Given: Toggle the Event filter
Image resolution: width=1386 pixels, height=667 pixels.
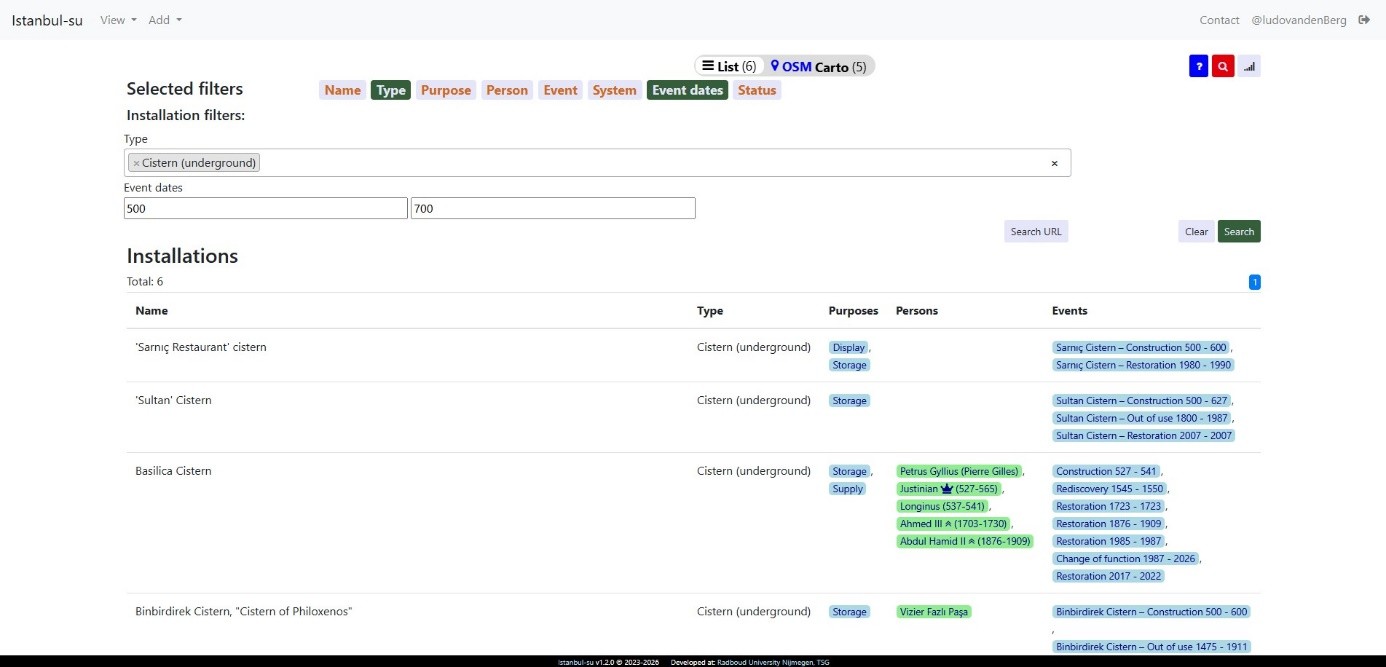Looking at the screenshot, I should [x=560, y=90].
